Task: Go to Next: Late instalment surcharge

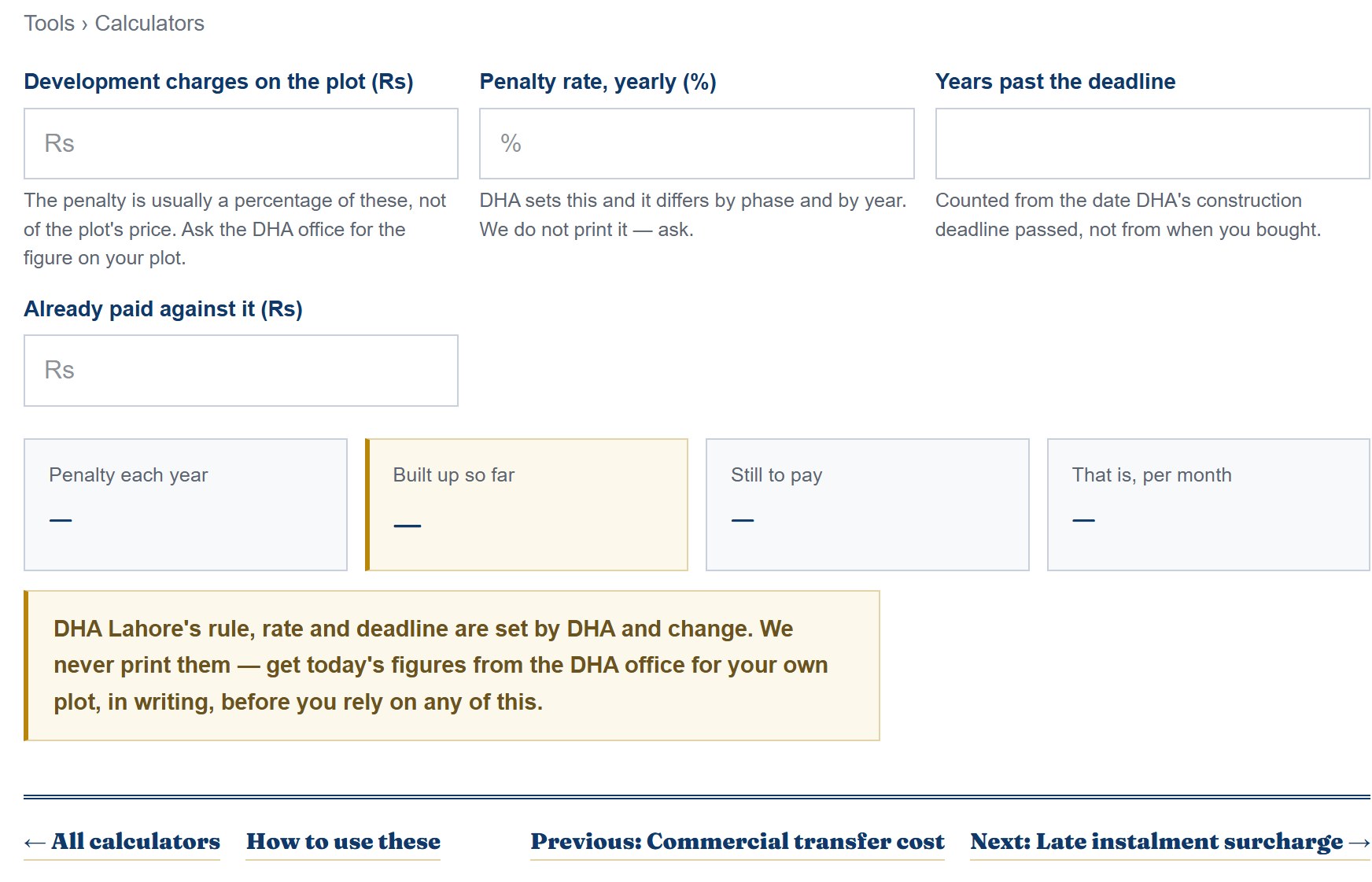Action: [1170, 842]
